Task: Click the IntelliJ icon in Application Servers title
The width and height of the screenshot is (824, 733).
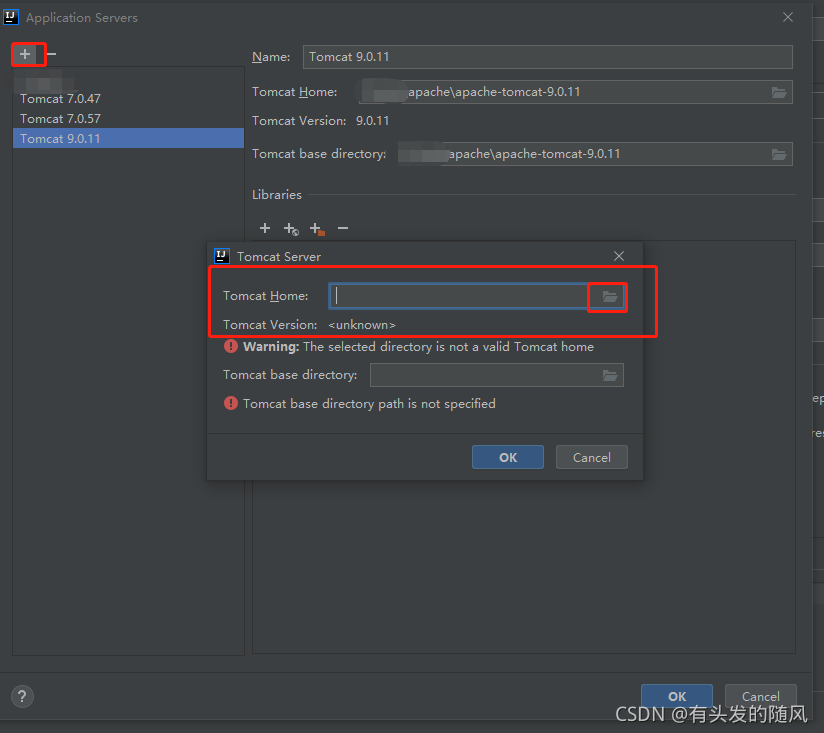Action: click(x=11, y=17)
